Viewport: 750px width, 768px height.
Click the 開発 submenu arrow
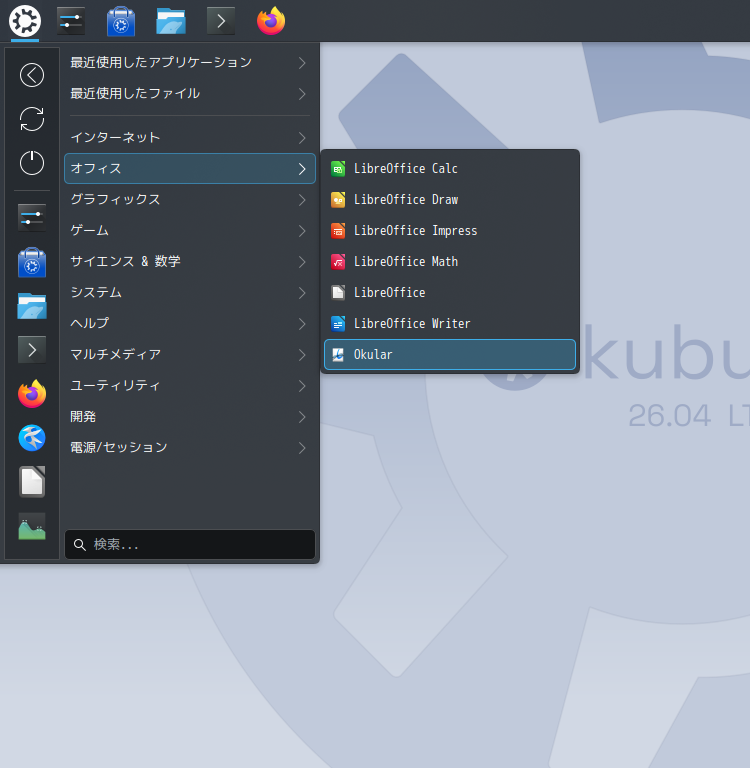coord(302,417)
